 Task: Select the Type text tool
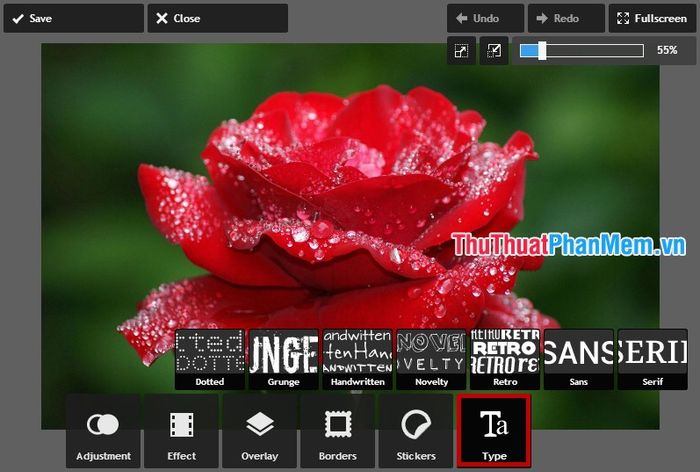coord(494,431)
